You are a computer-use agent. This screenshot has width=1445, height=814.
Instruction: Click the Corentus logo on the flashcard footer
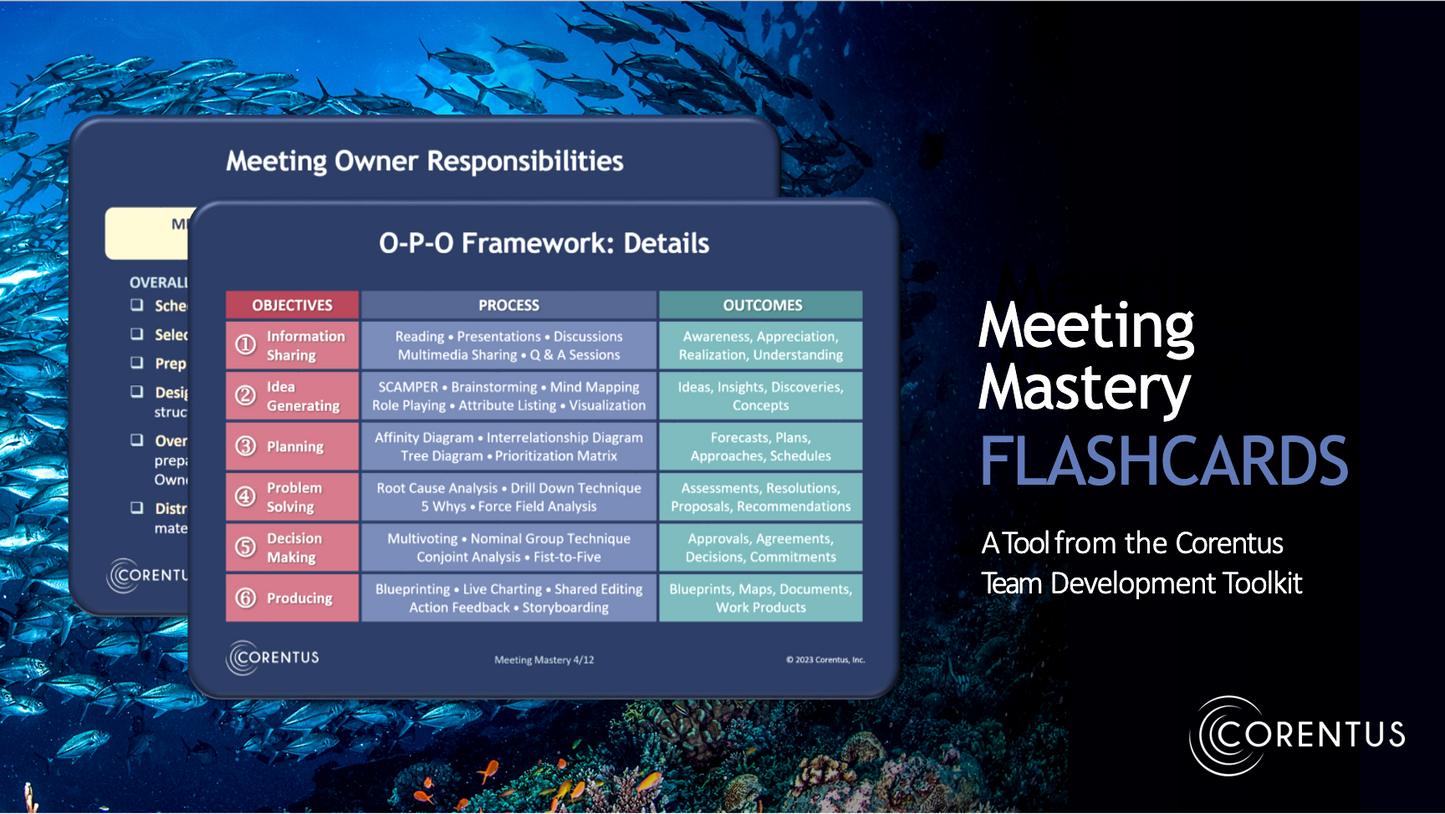pyautogui.click(x=272, y=658)
